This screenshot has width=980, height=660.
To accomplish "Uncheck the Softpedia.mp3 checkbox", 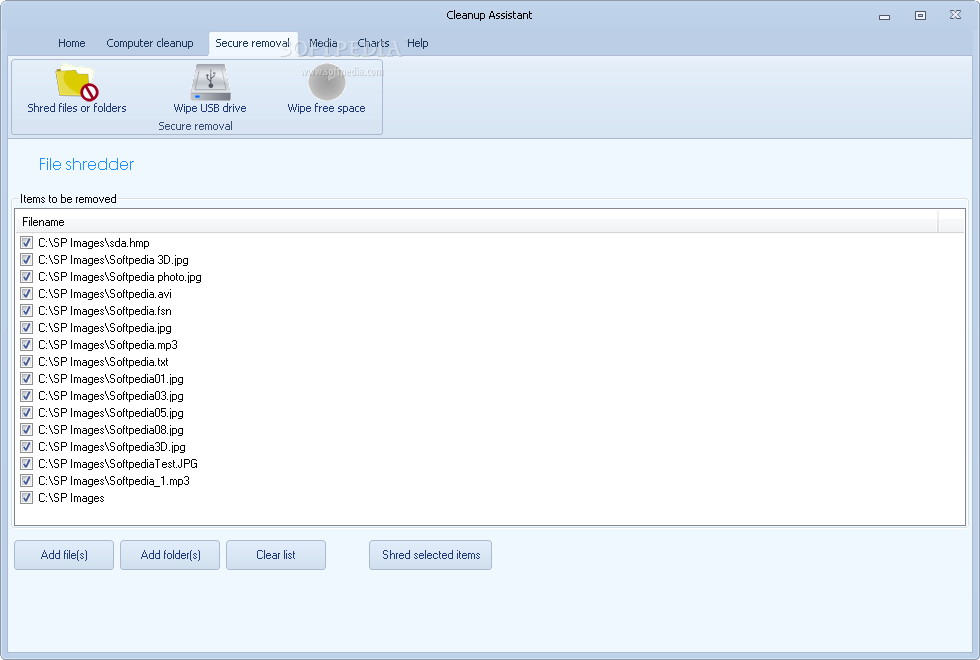I will tap(26, 344).
